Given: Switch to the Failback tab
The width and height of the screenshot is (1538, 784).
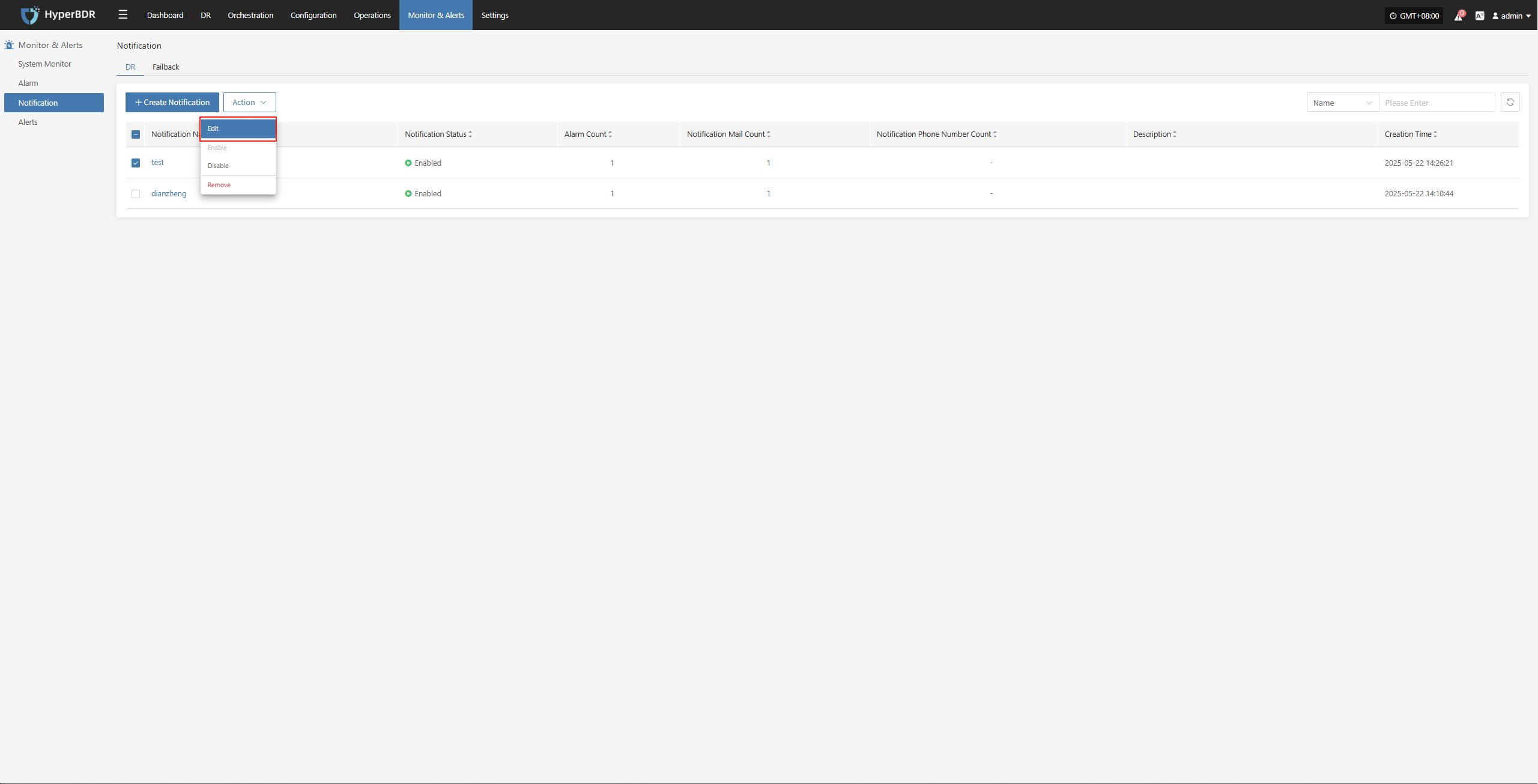Looking at the screenshot, I should click(x=166, y=67).
